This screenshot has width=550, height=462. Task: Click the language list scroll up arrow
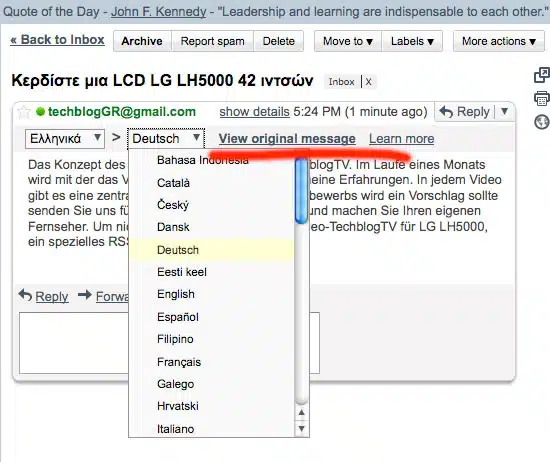[x=301, y=413]
